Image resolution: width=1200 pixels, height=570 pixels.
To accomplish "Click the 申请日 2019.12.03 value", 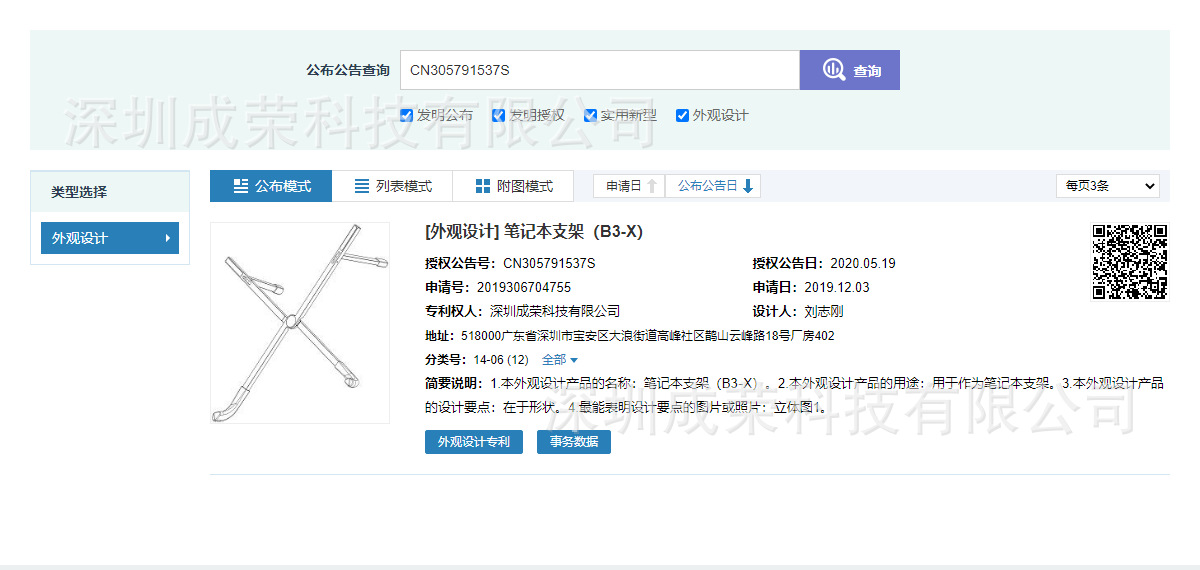I will [837, 288].
